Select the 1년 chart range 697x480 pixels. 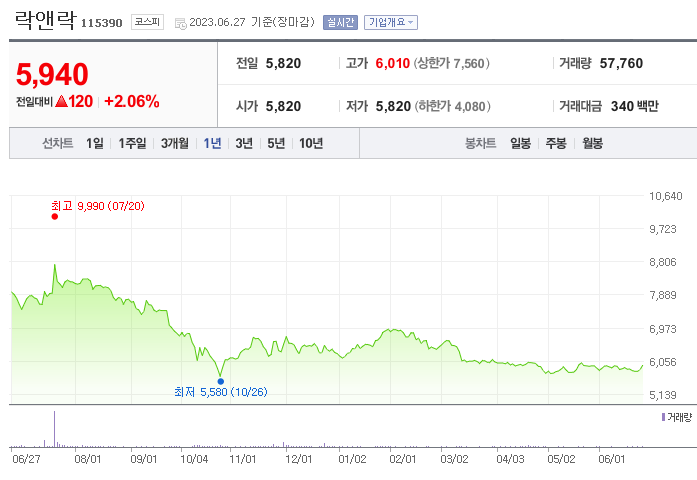[212, 143]
